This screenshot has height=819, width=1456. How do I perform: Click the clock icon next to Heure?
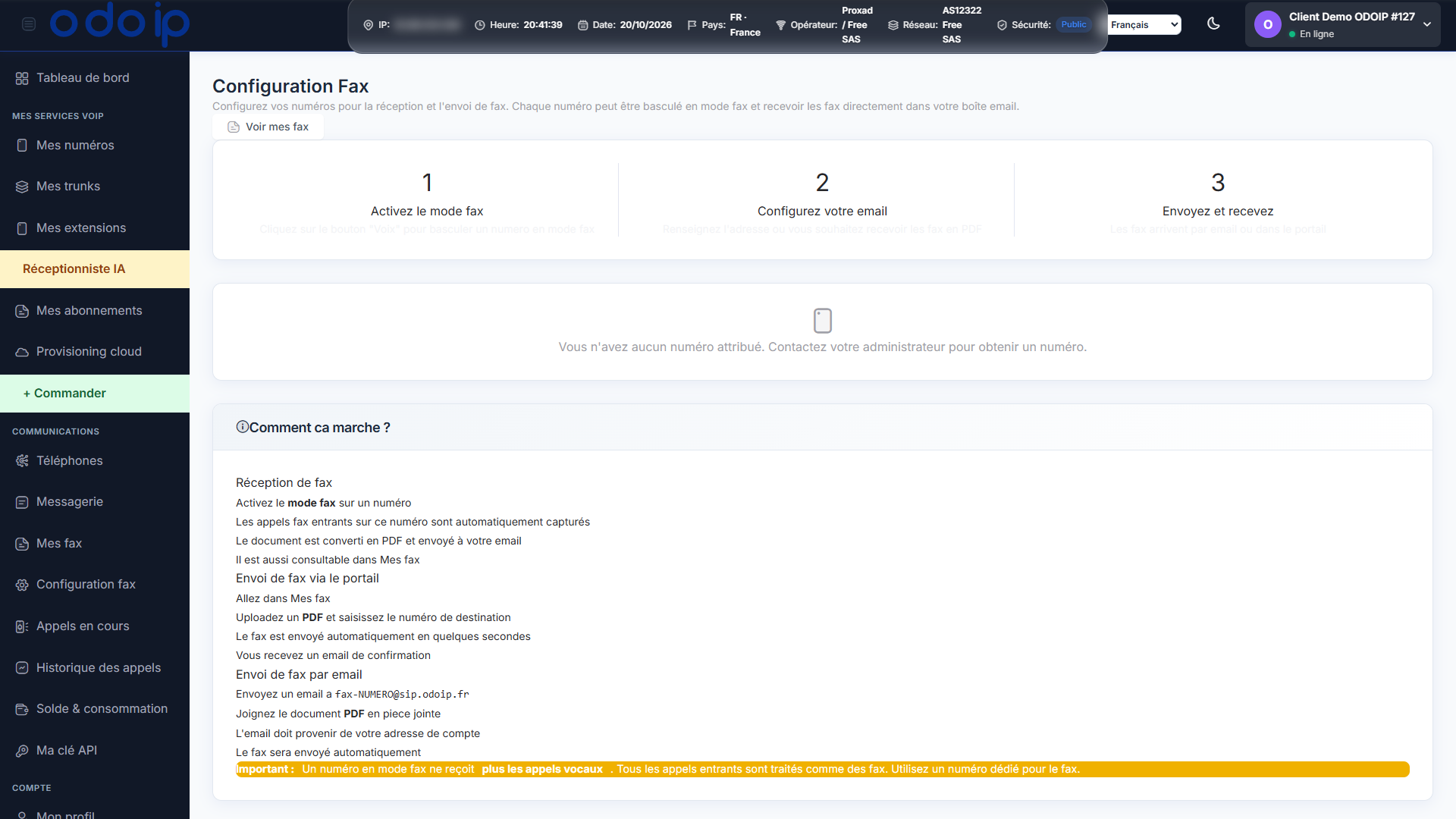480,25
